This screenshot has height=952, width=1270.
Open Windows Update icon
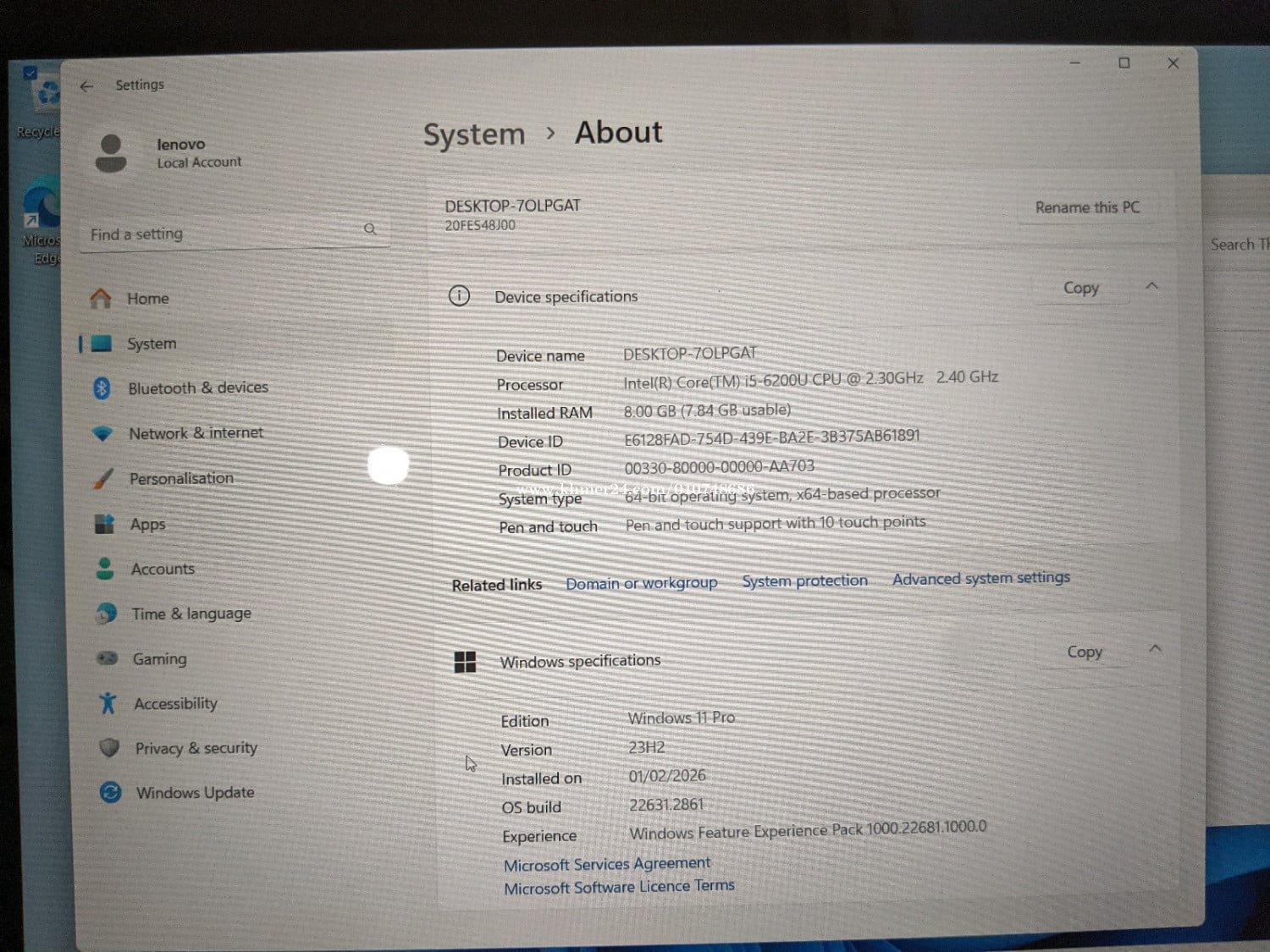[110, 793]
